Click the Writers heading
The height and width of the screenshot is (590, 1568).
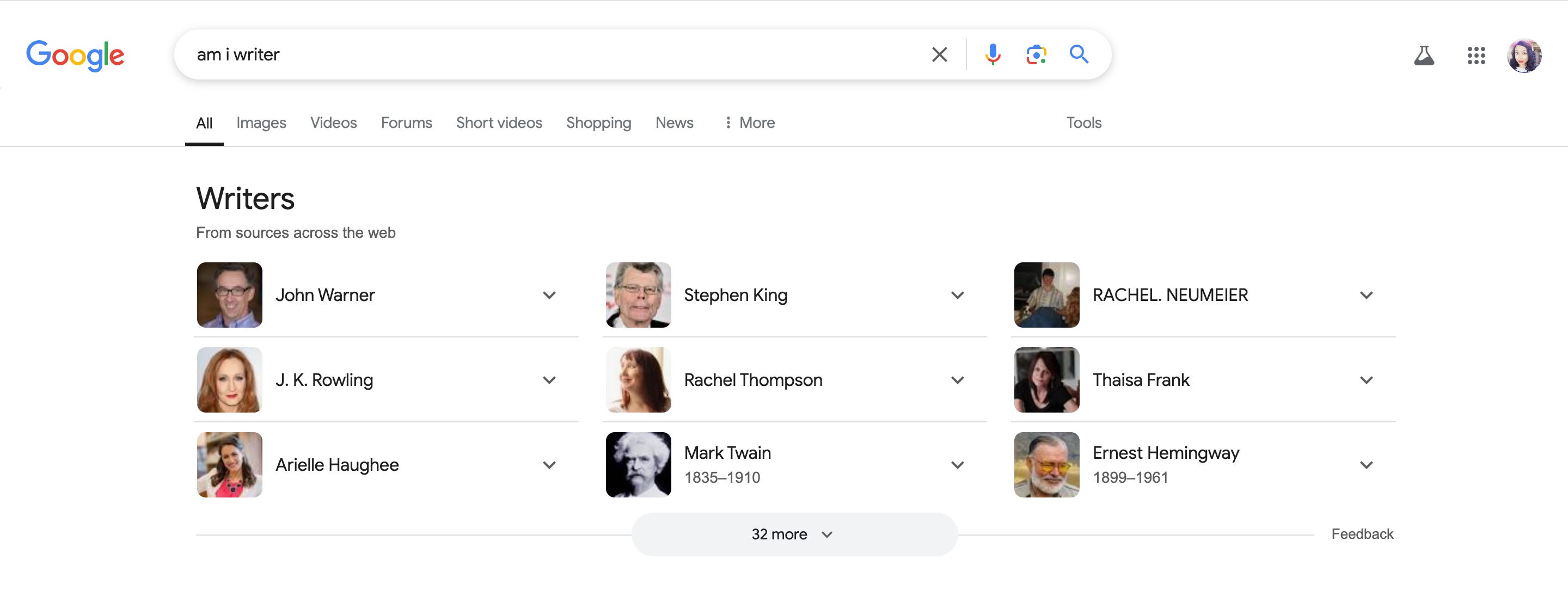(x=246, y=198)
